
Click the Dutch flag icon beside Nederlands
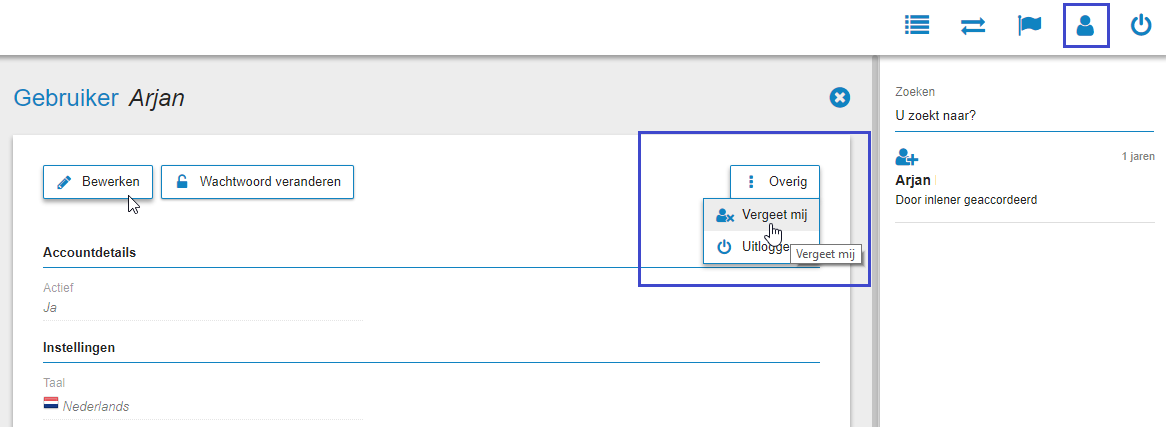[x=51, y=405]
